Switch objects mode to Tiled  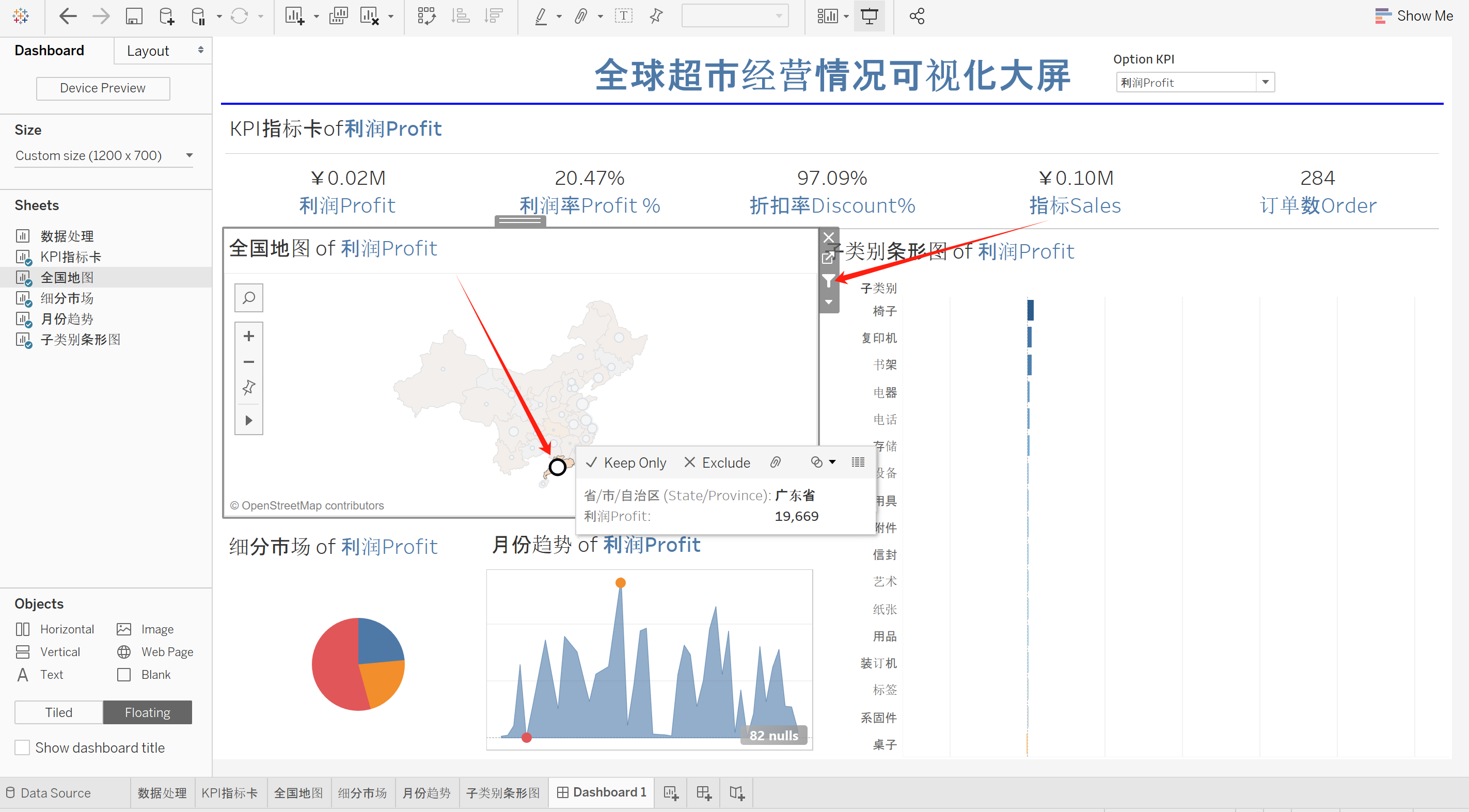59,712
